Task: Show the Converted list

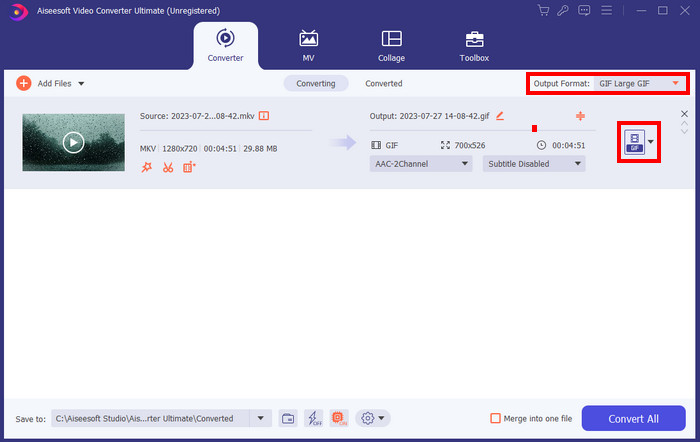Action: click(383, 83)
